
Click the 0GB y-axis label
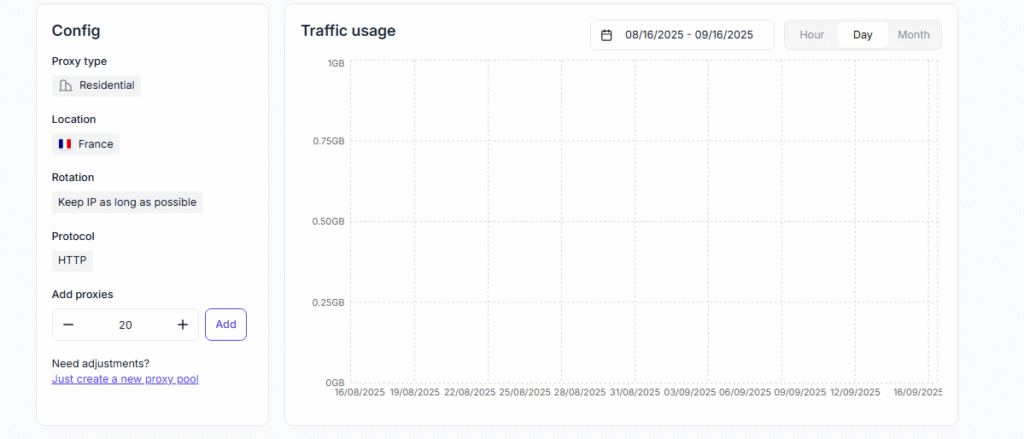[x=337, y=383]
